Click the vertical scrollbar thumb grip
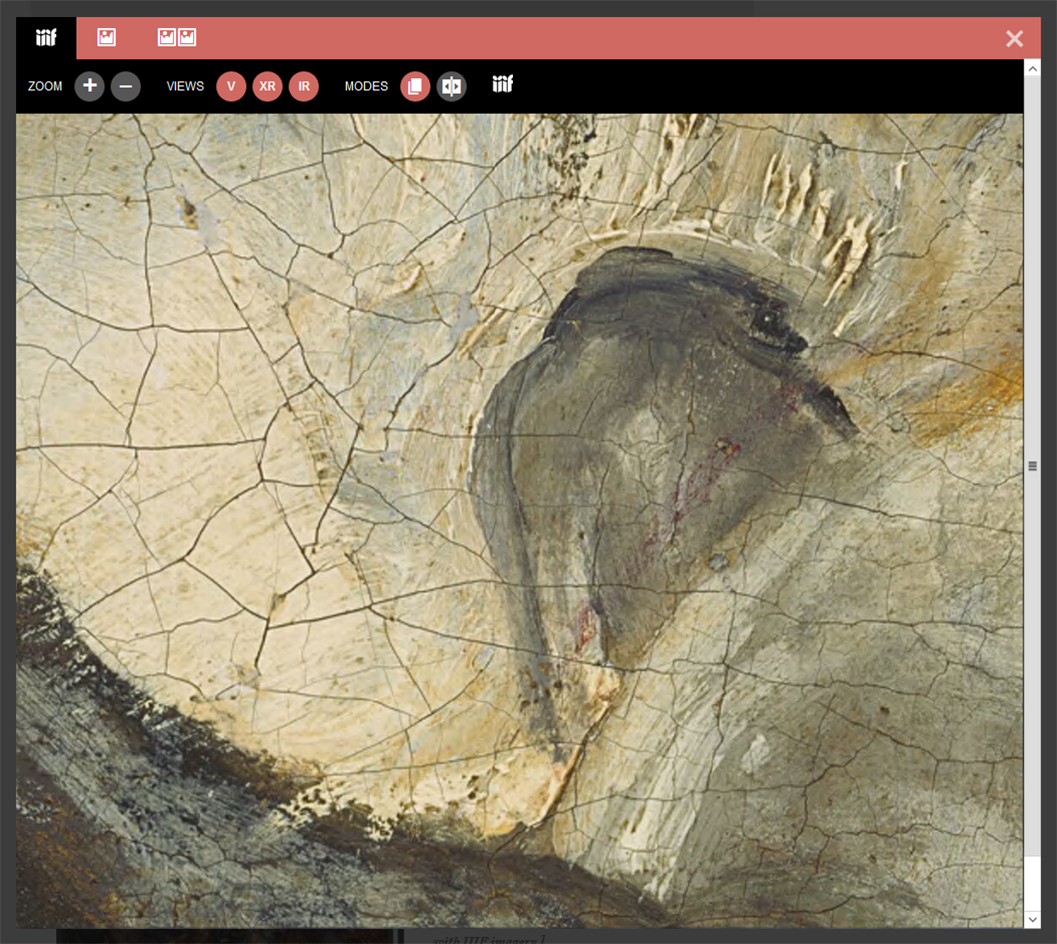 (x=1032, y=465)
